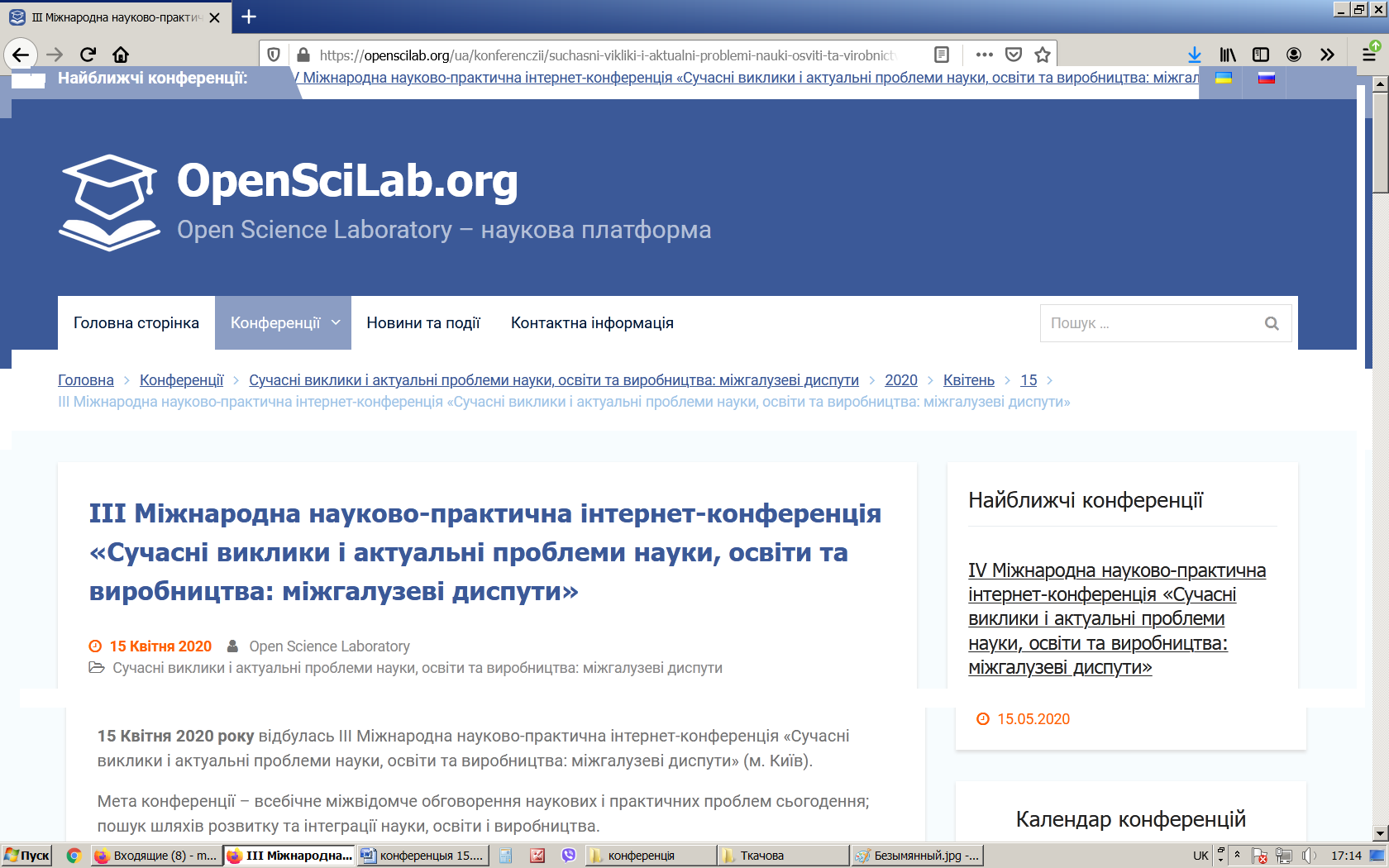Click the Квітень breadcrumb link
Screen dimensions: 1389x868
(x=968, y=380)
